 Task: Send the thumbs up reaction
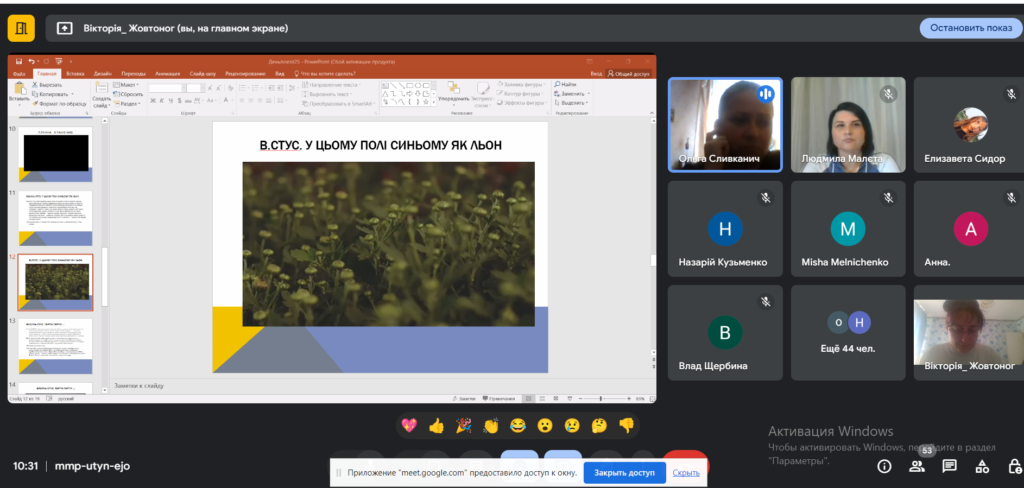pyautogui.click(x=436, y=425)
